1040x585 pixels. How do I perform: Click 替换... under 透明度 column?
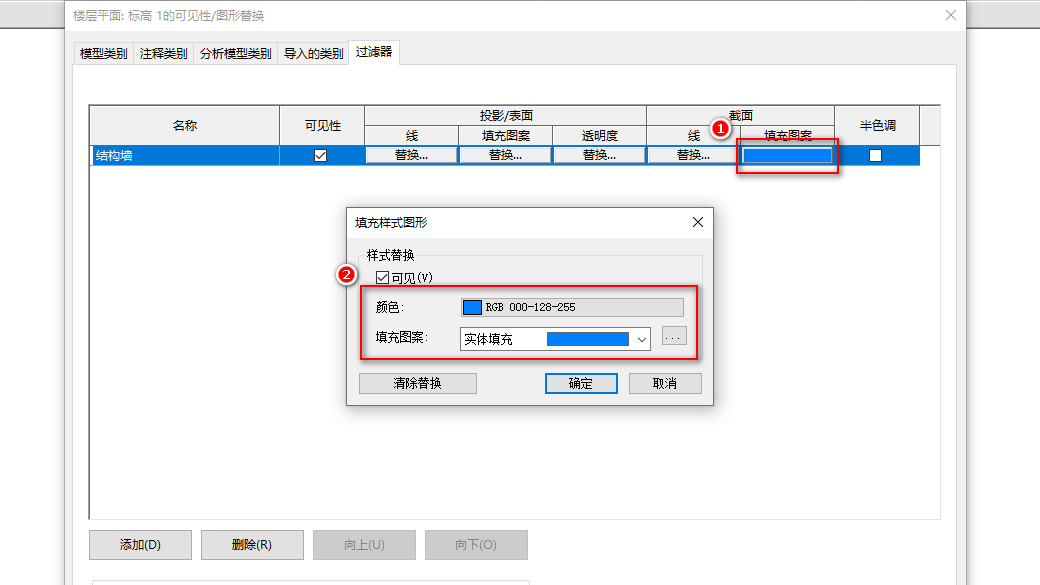click(598, 154)
